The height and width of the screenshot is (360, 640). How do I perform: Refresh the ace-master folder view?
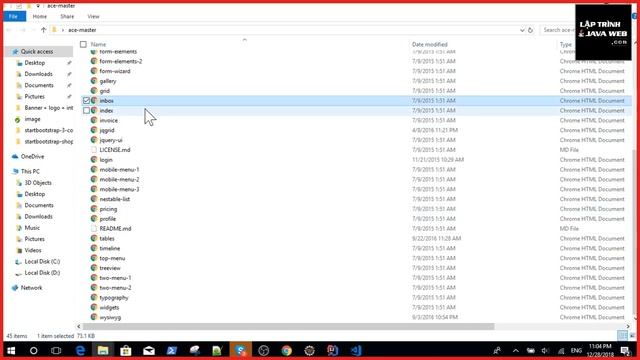(x=530, y=30)
